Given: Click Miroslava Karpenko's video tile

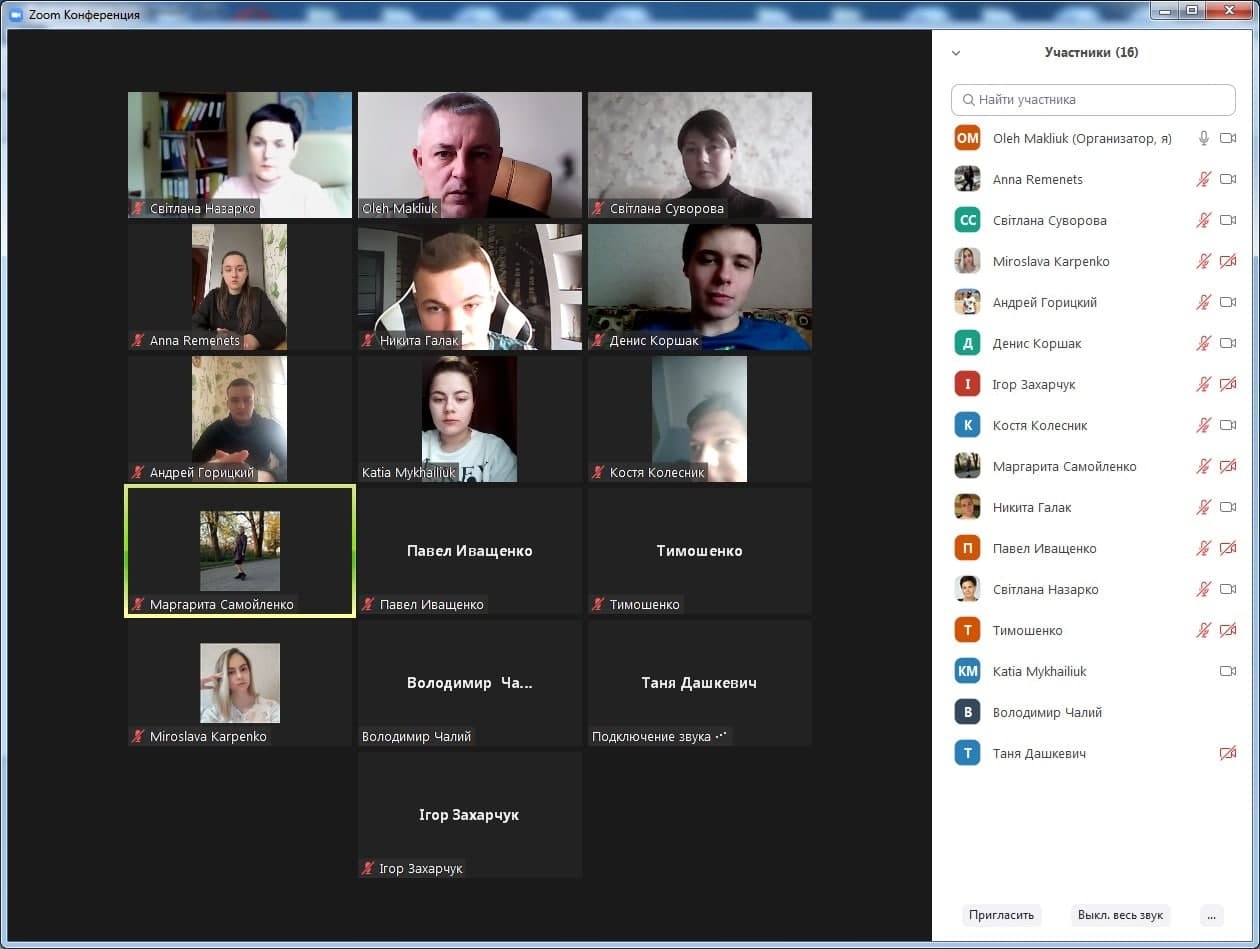Looking at the screenshot, I should coord(240,683).
